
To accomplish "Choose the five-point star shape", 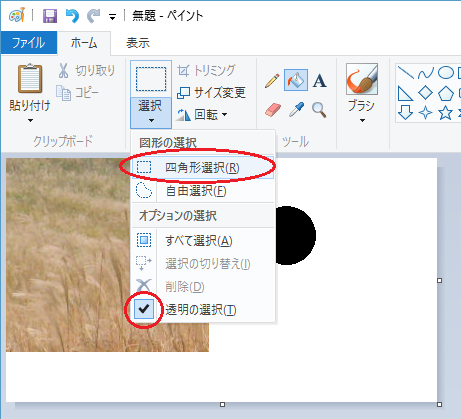I will tap(445, 113).
